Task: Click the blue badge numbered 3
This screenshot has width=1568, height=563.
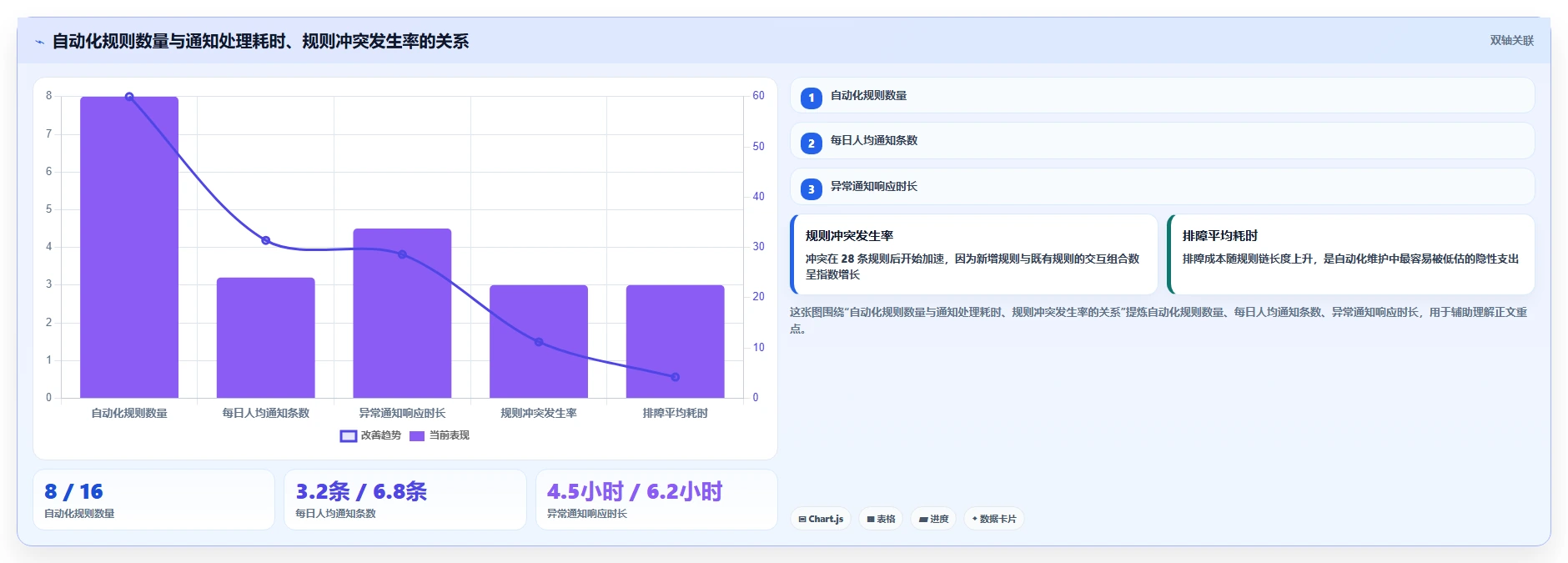Action: (811, 189)
